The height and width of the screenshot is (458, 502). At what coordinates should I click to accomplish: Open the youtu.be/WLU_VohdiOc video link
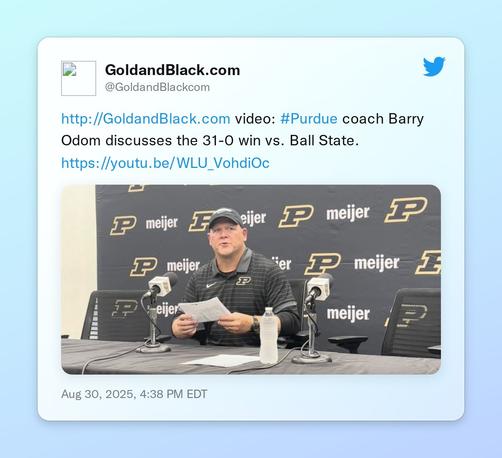165,163
